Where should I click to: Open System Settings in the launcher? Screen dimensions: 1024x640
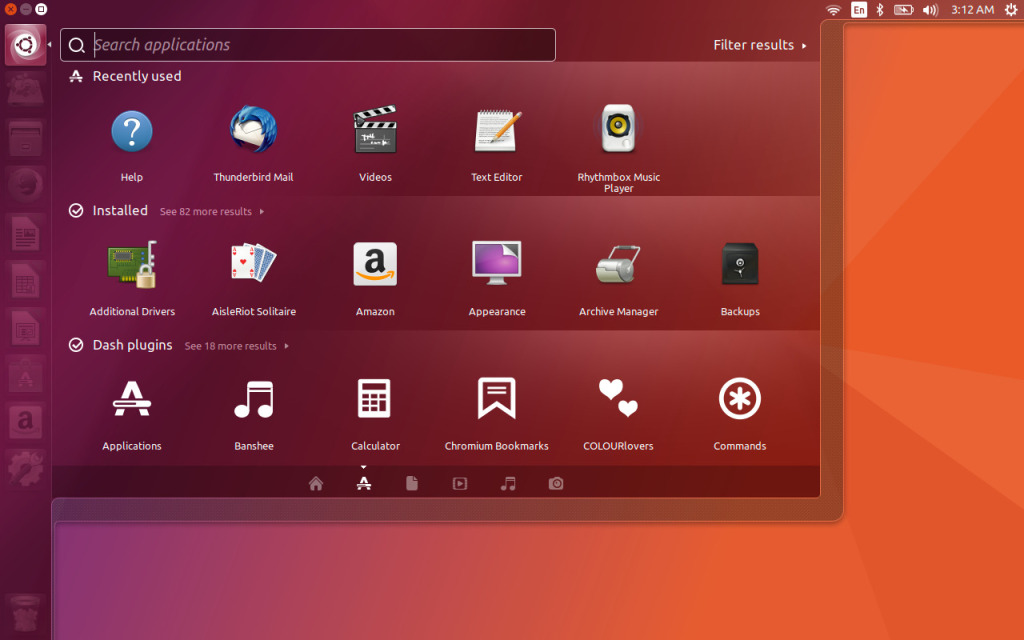(25, 468)
